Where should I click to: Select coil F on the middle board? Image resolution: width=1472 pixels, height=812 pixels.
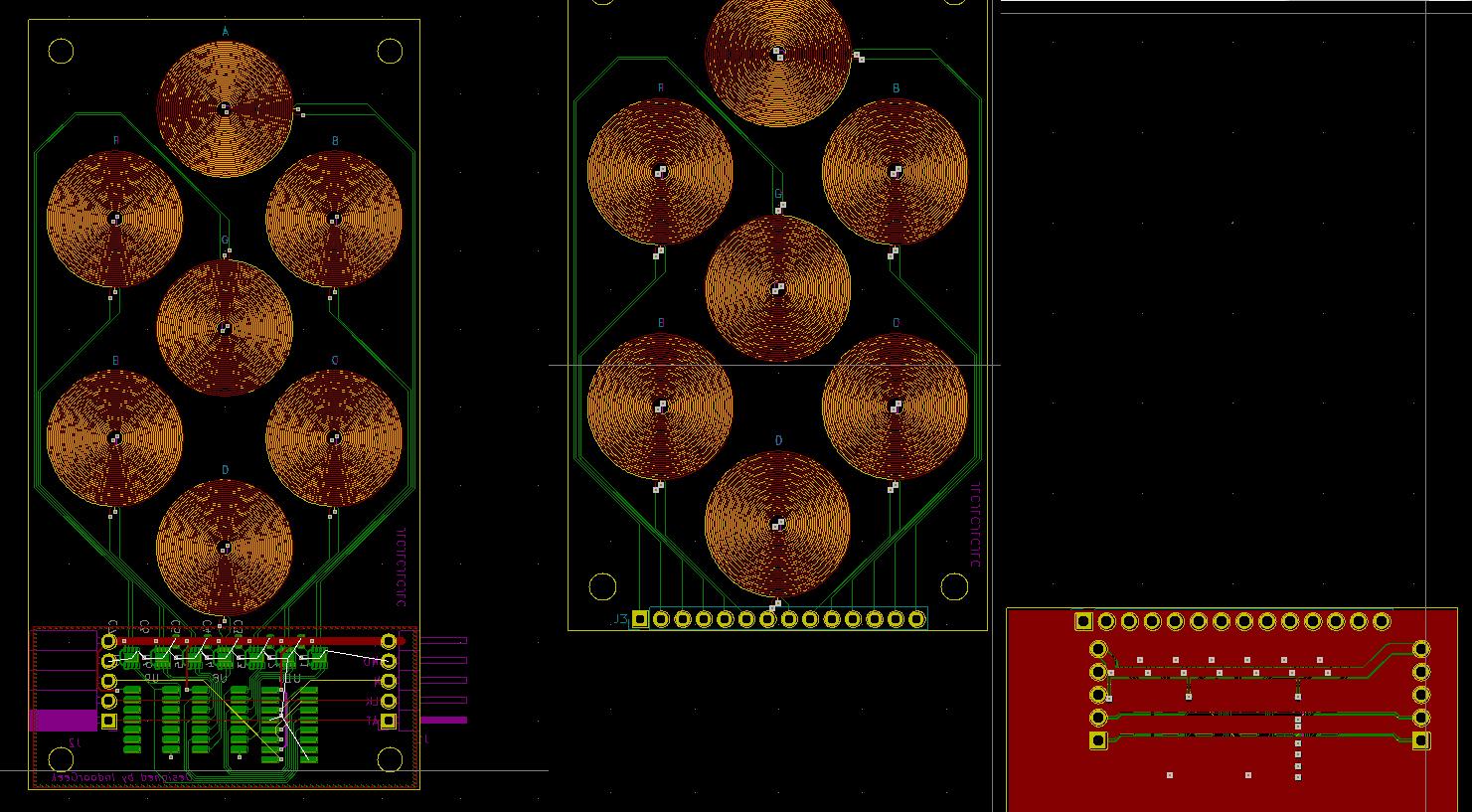[x=658, y=171]
